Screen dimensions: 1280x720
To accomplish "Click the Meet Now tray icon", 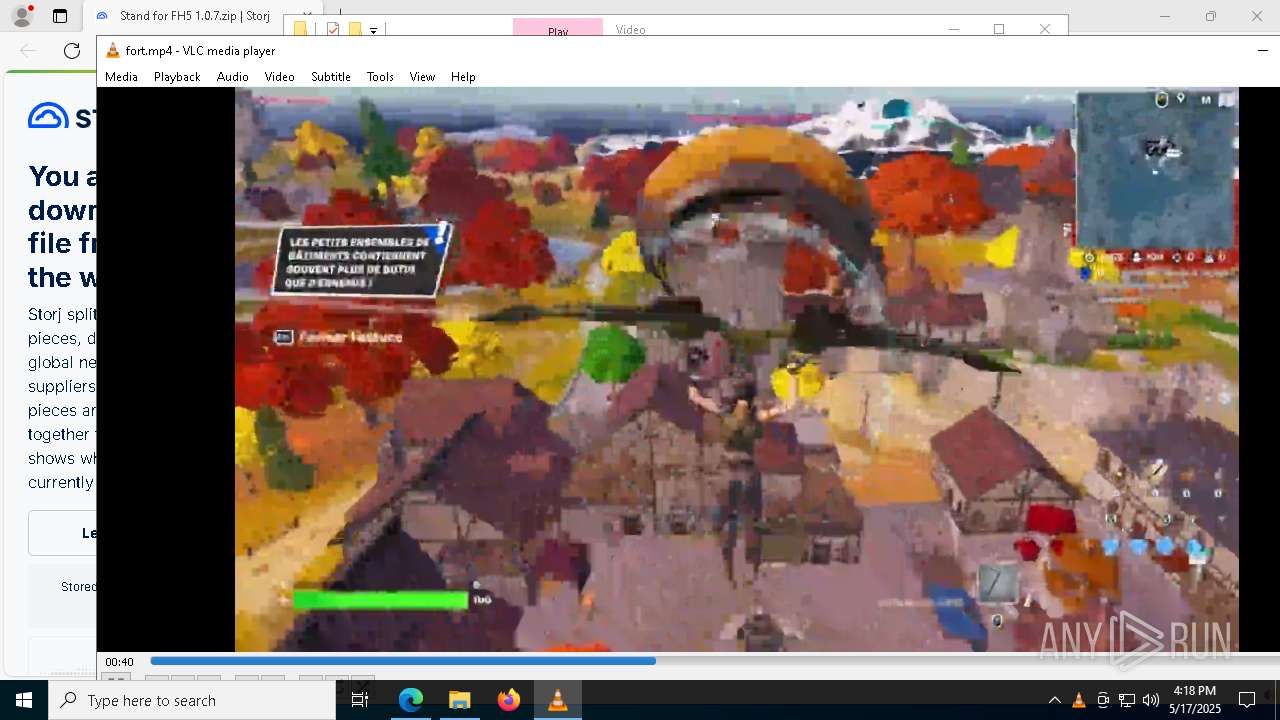I will coord(1103,700).
